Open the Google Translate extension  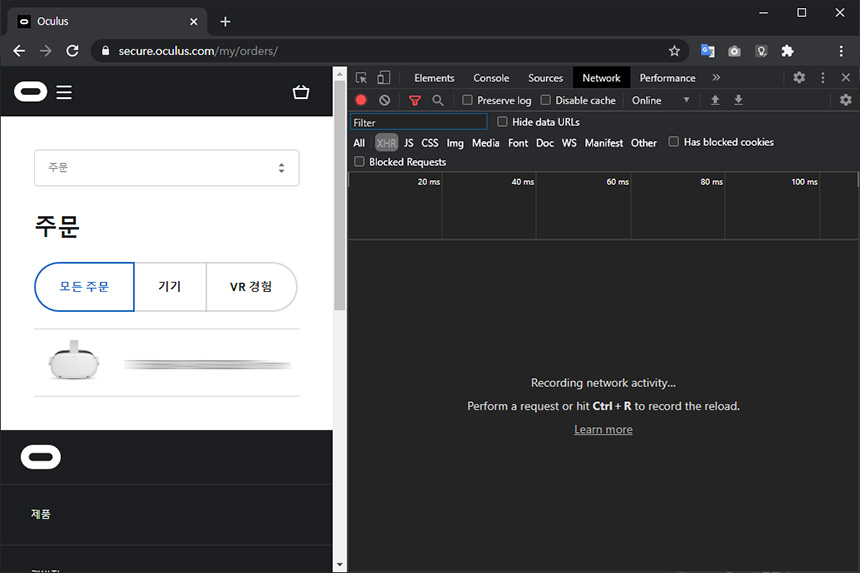pos(708,51)
